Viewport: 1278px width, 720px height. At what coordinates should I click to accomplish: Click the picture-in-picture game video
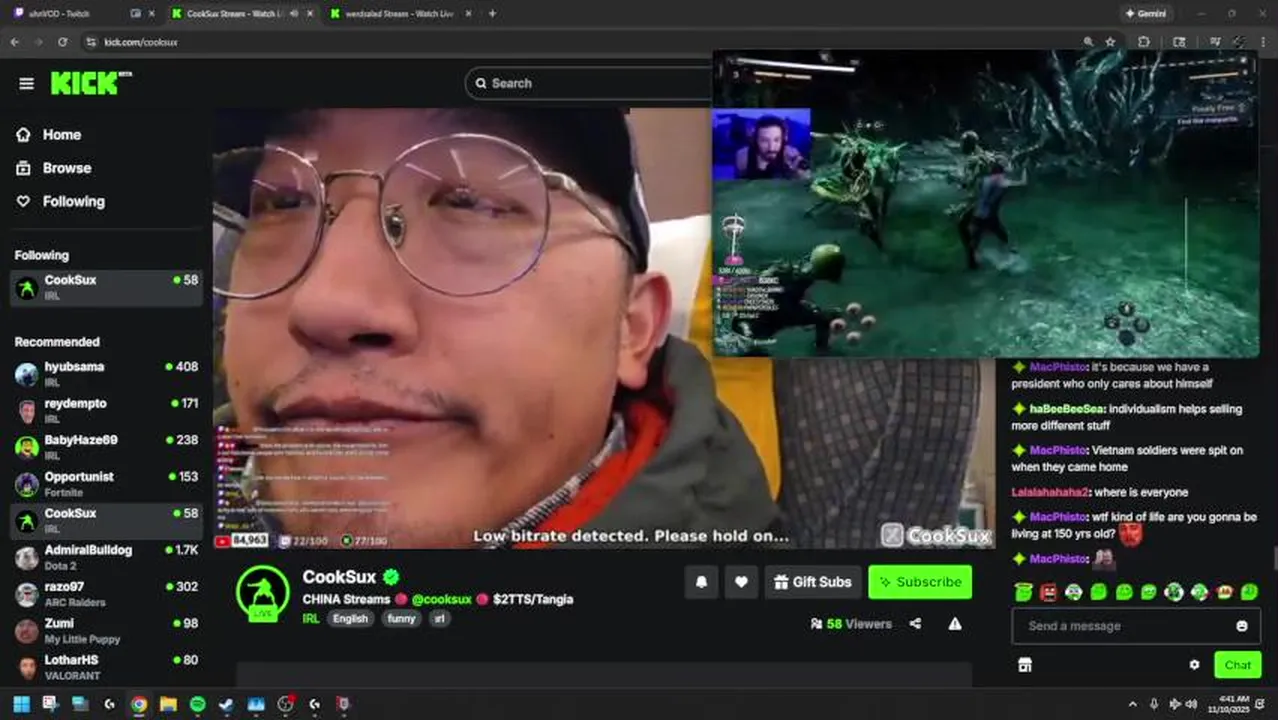point(985,204)
